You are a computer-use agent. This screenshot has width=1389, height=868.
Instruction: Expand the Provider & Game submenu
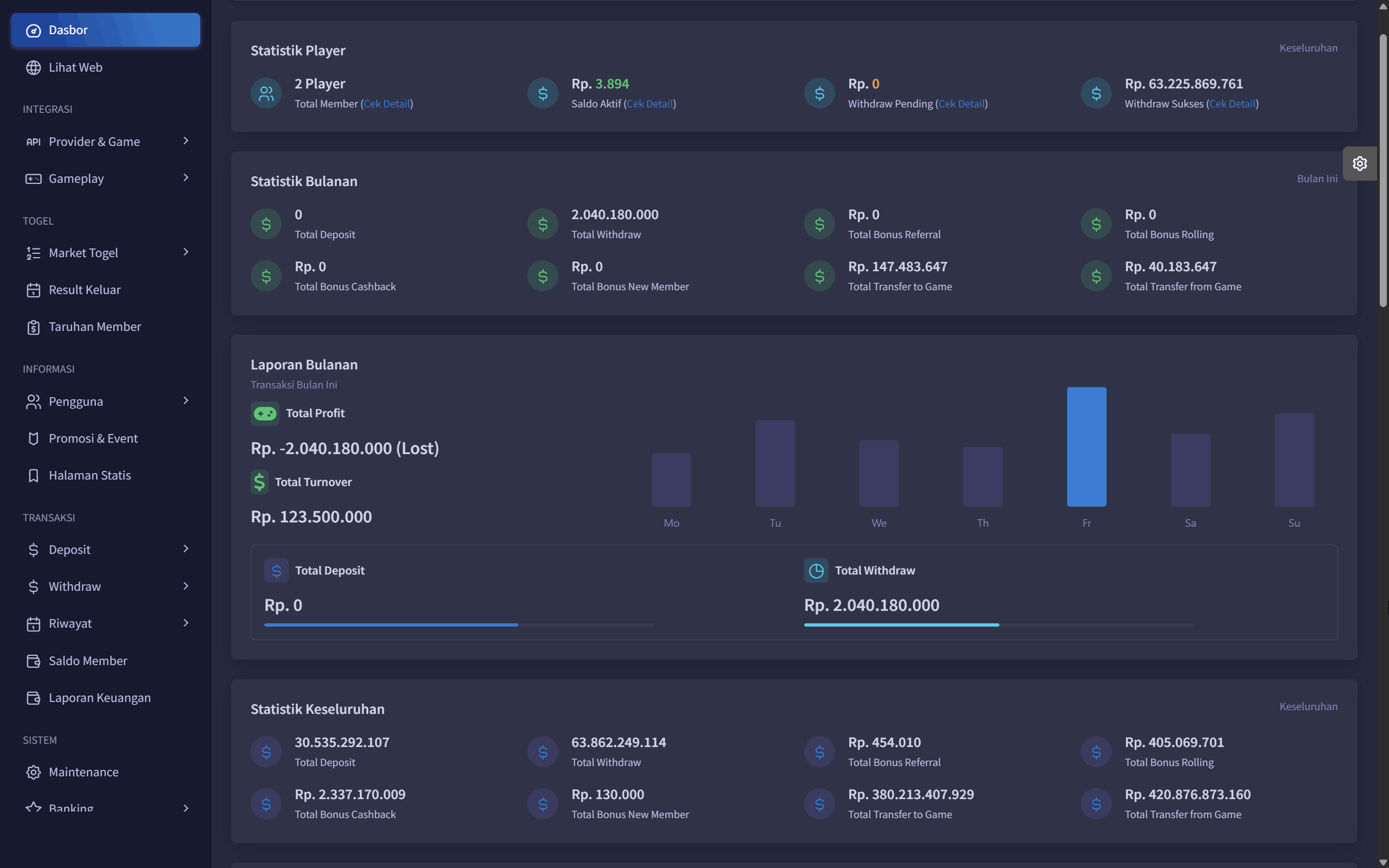pos(106,141)
